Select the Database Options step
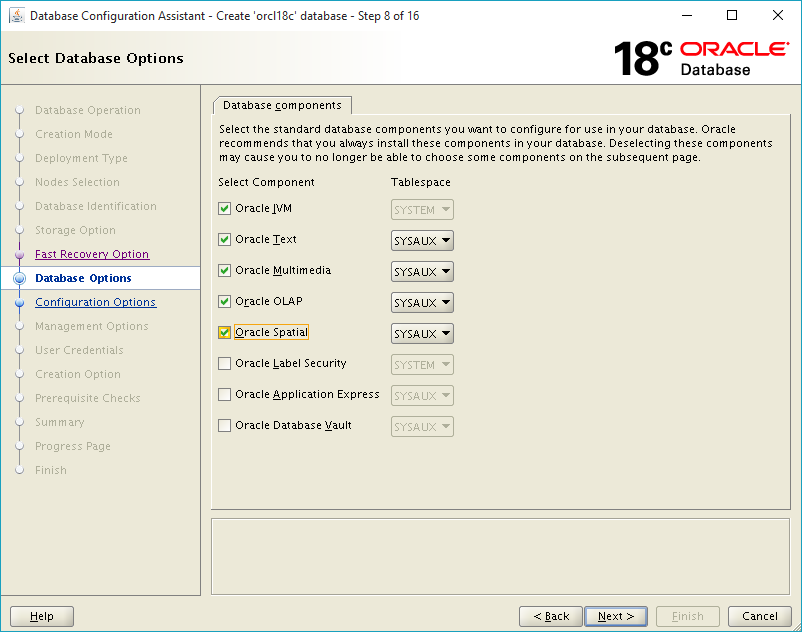The height and width of the screenshot is (632, 802). pos(83,278)
